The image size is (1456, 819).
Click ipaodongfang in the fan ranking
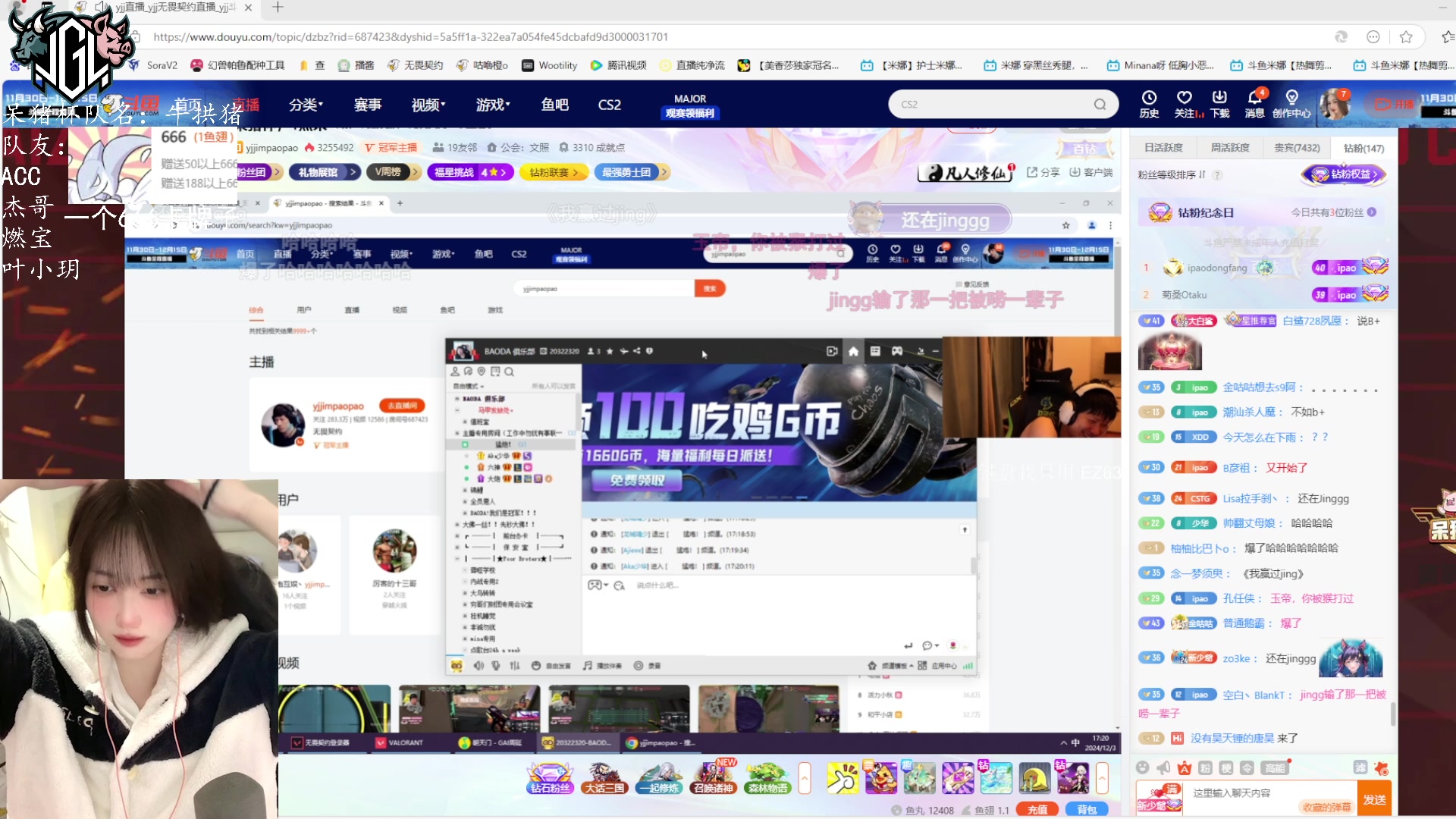tap(1217, 268)
